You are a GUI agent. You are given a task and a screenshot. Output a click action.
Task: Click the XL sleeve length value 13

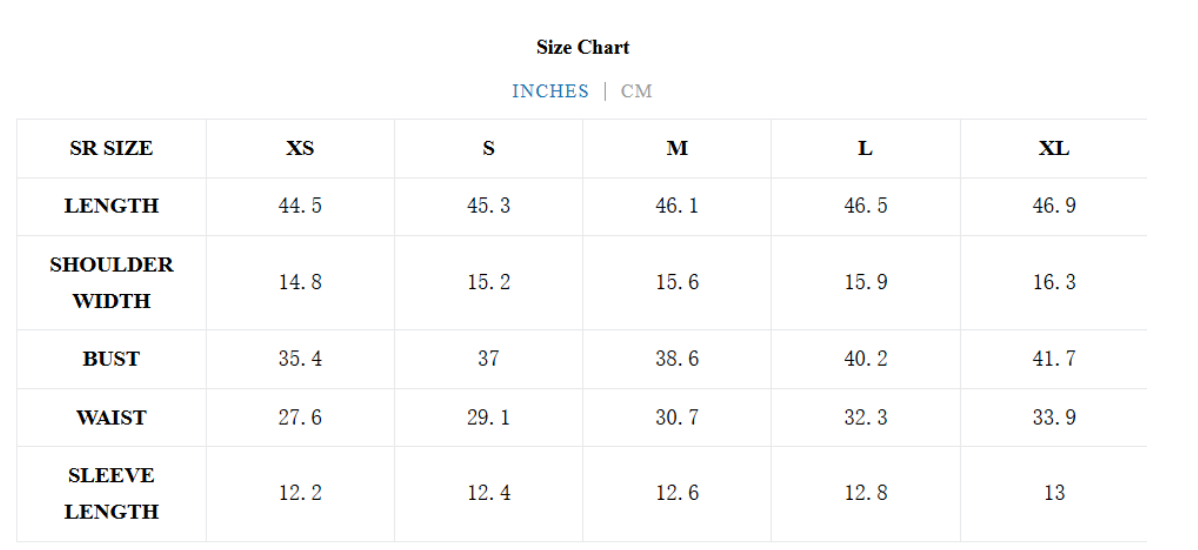(x=1054, y=493)
